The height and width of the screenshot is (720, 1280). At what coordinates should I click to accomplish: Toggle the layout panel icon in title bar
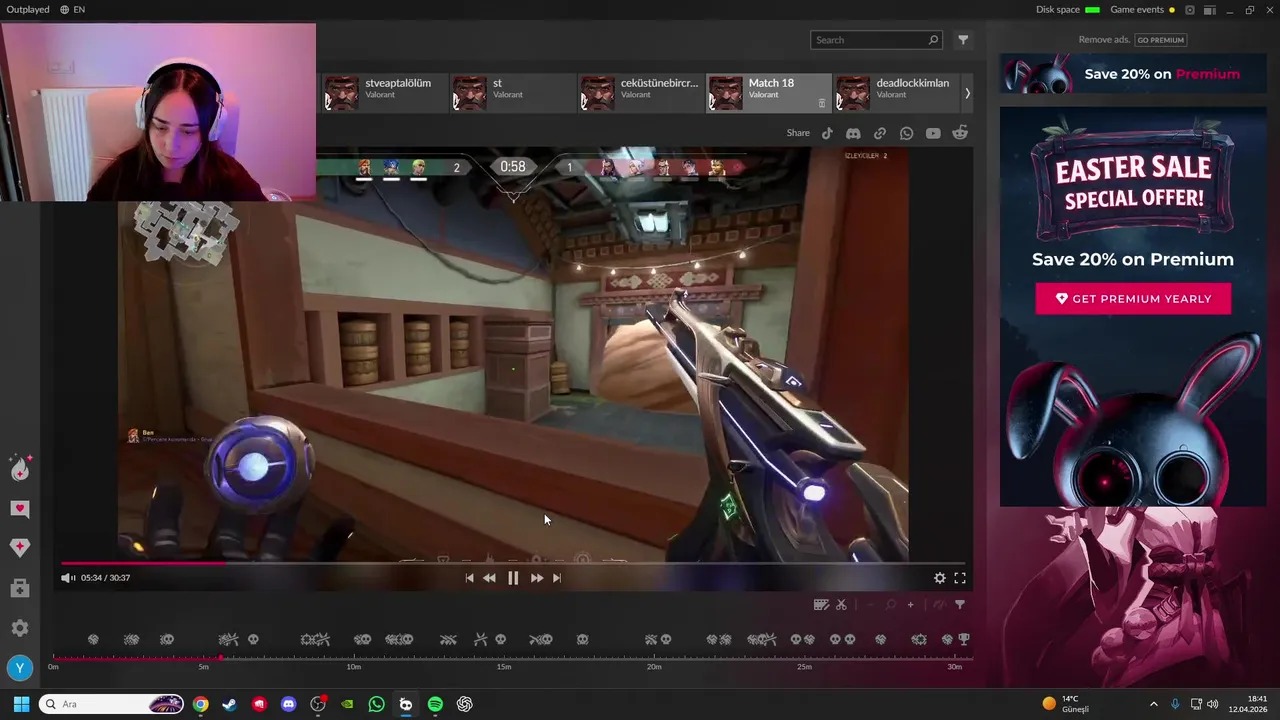click(1210, 9)
